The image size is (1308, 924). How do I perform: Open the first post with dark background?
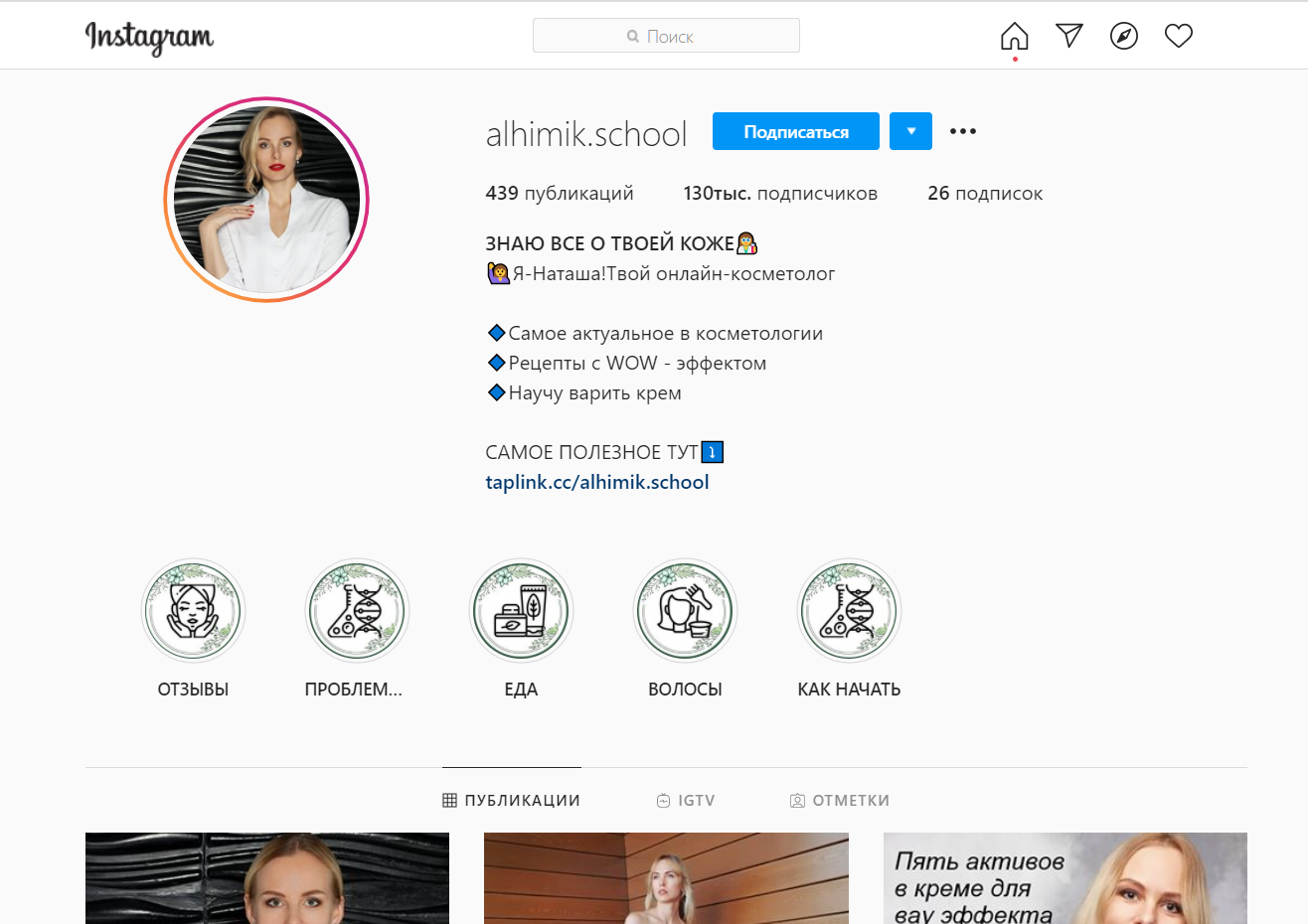(x=267, y=878)
